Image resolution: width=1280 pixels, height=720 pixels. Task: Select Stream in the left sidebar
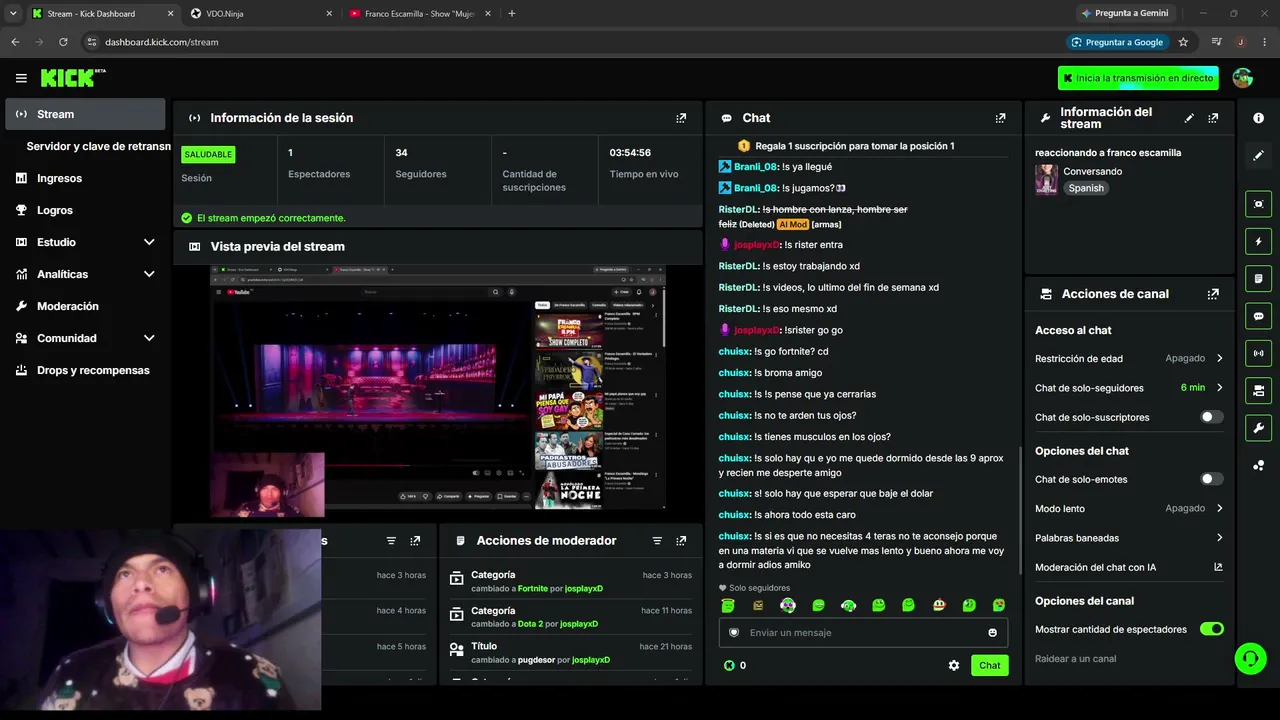point(85,114)
